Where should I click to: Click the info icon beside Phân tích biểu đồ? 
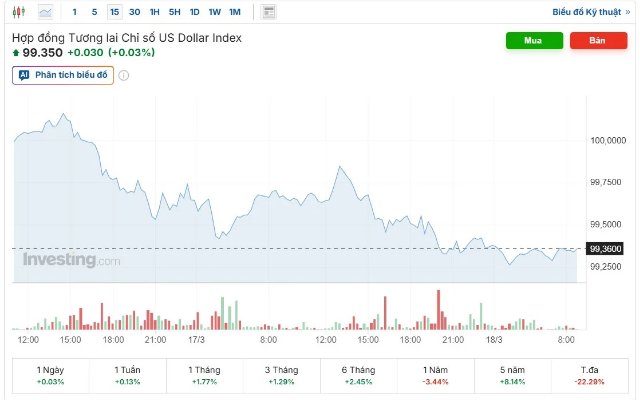click(x=124, y=75)
